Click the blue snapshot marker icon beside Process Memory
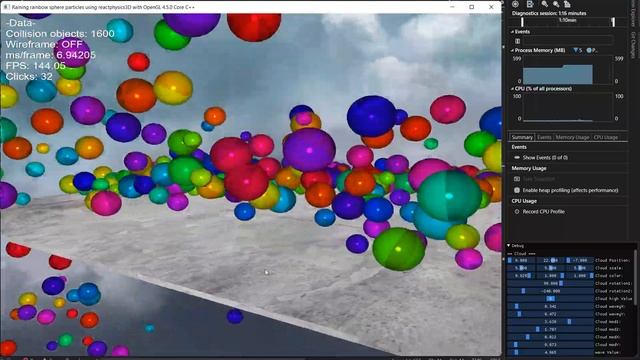640x360 pixels. tap(576, 50)
